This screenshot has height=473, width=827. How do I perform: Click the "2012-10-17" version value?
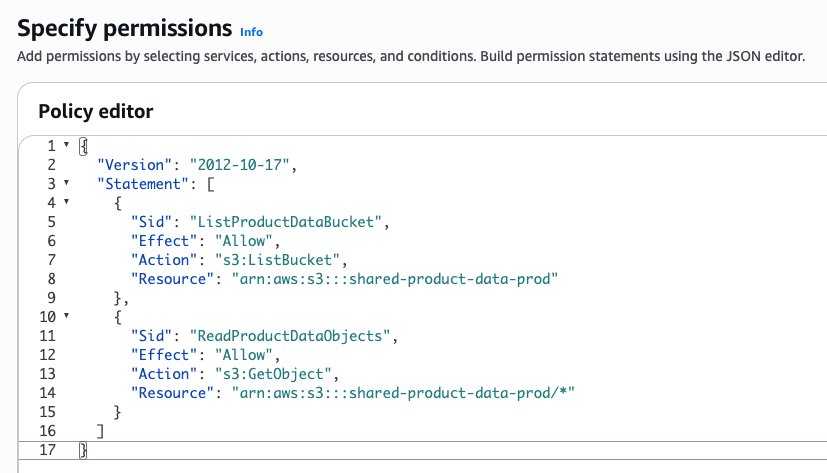(x=240, y=165)
